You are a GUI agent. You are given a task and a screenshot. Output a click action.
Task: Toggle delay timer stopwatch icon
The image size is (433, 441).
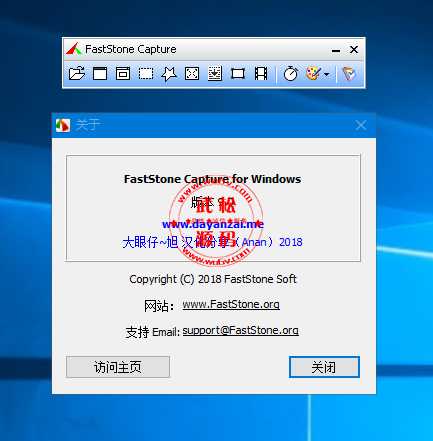291,73
